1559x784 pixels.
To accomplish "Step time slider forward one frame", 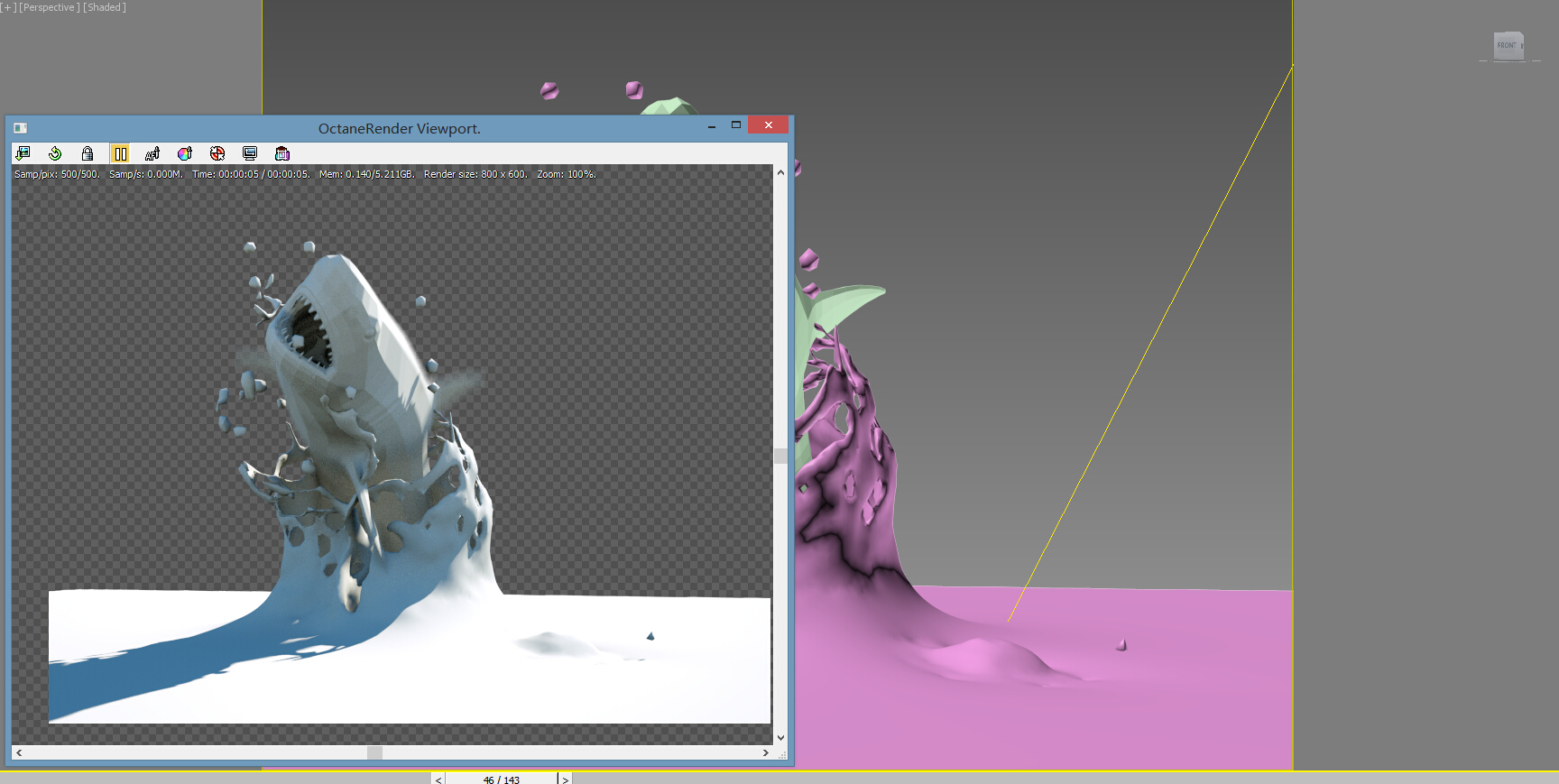I will tap(566, 779).
